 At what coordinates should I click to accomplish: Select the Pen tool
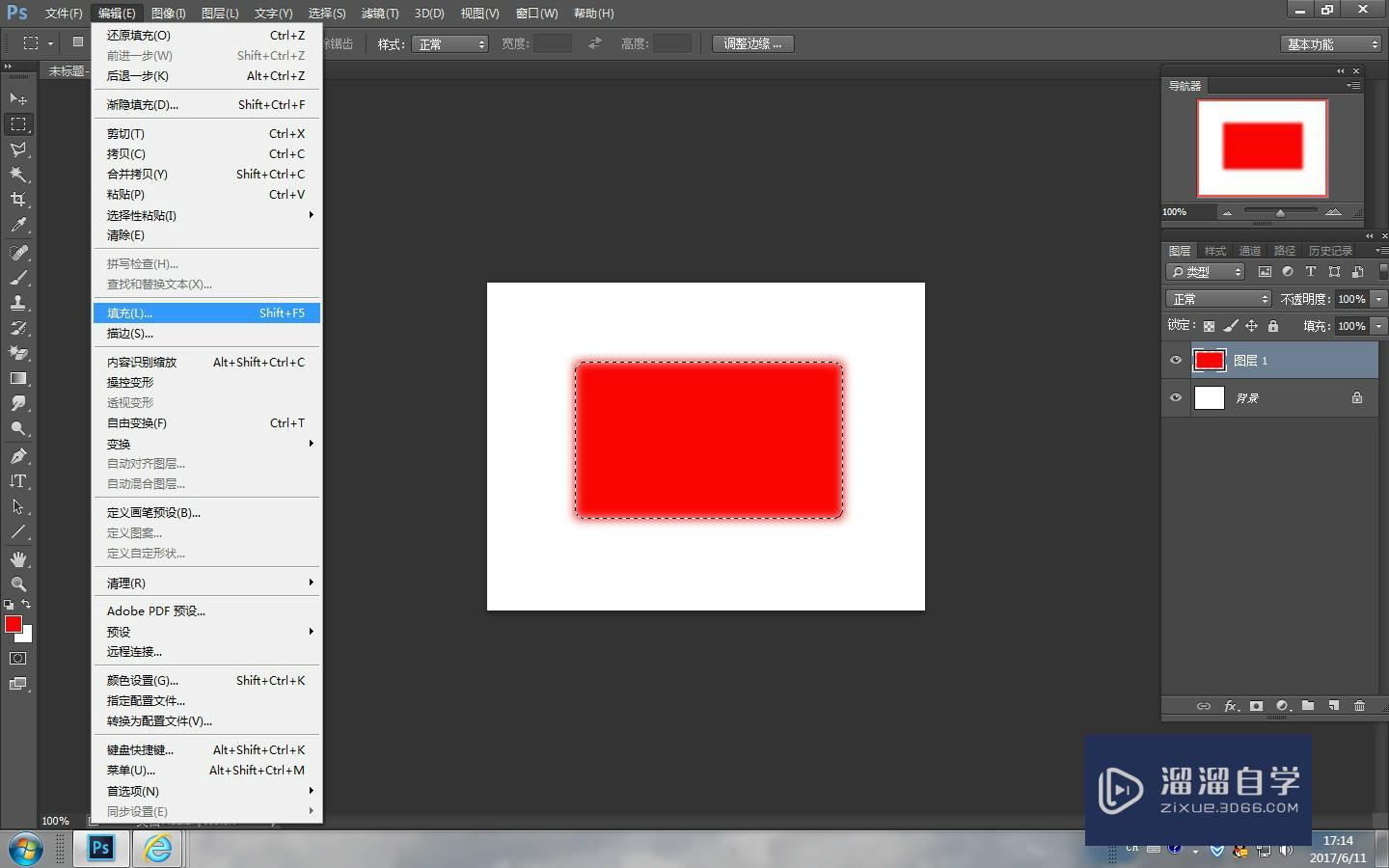click(18, 456)
